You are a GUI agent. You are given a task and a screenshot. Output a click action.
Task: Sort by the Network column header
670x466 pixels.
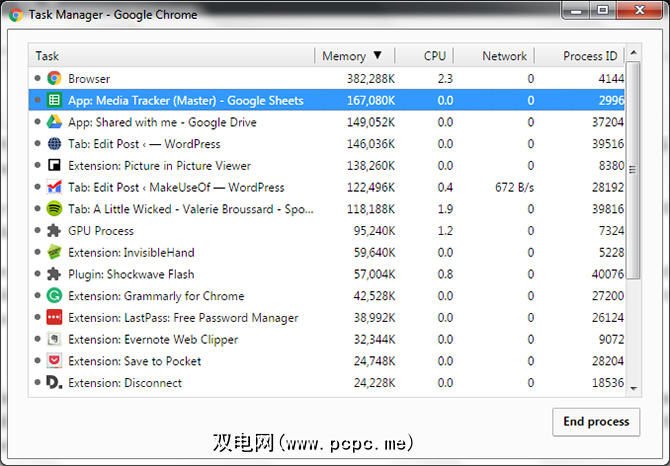[494, 56]
